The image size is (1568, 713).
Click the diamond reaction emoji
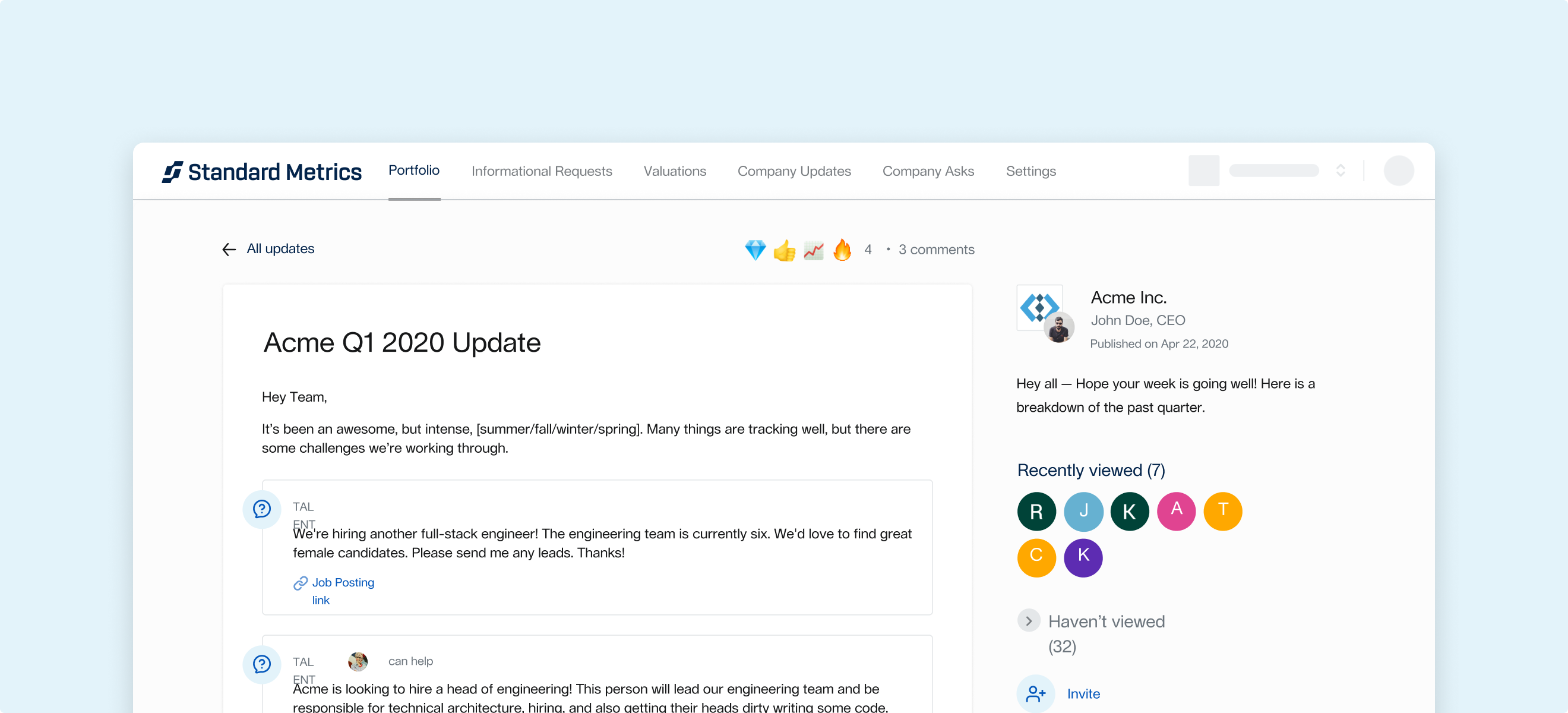[x=755, y=250]
